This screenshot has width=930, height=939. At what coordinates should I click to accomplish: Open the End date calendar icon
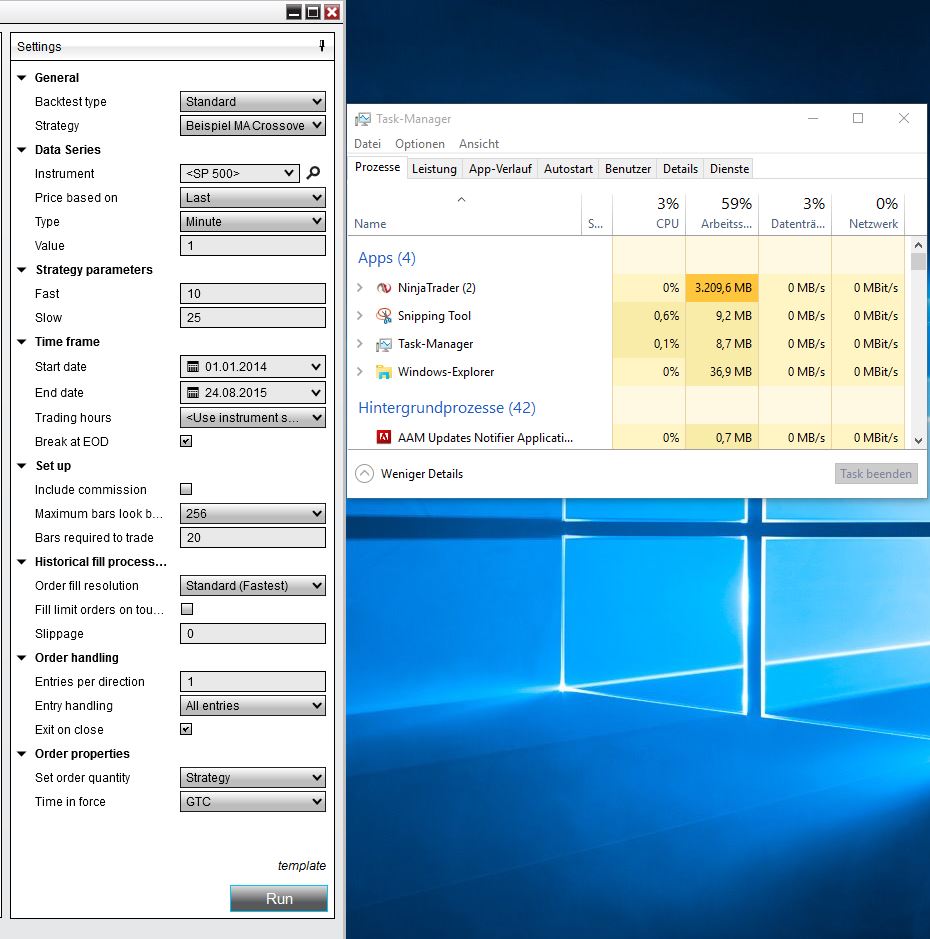click(193, 393)
